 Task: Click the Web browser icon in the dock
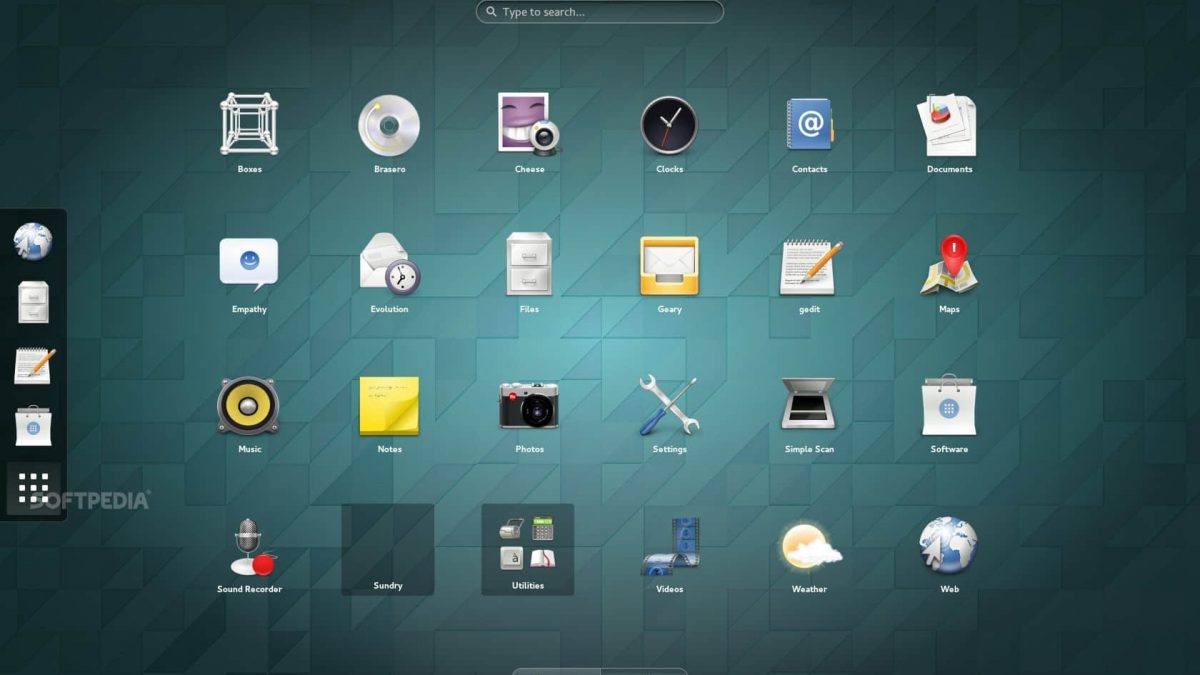pos(32,241)
